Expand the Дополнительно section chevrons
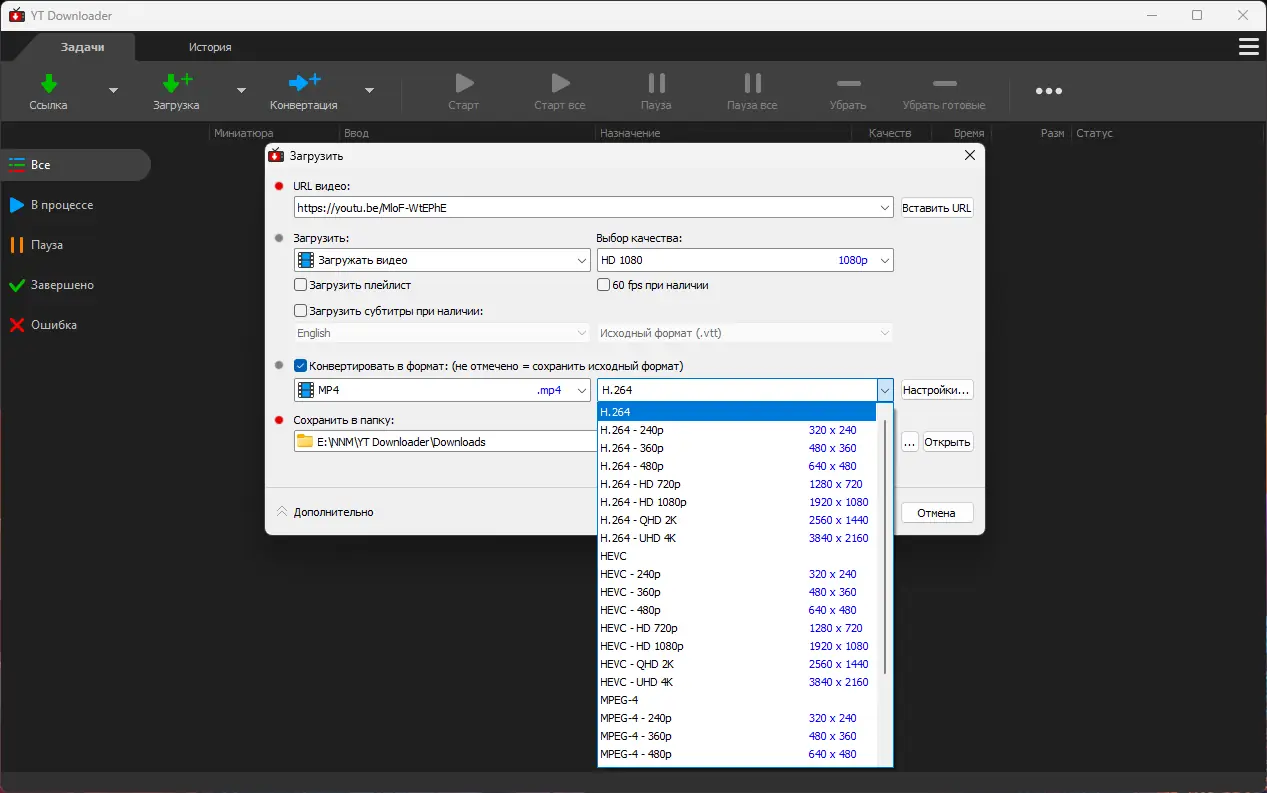Viewport: 1267px width, 793px height. tap(282, 512)
